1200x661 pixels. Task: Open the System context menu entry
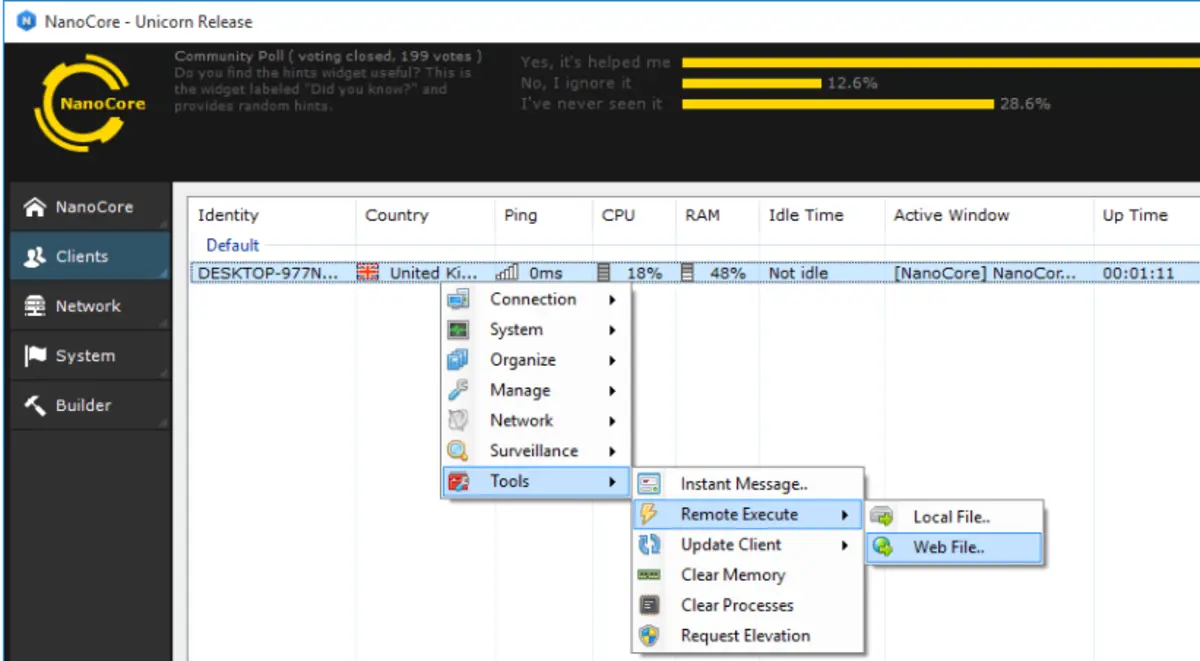tap(536, 330)
